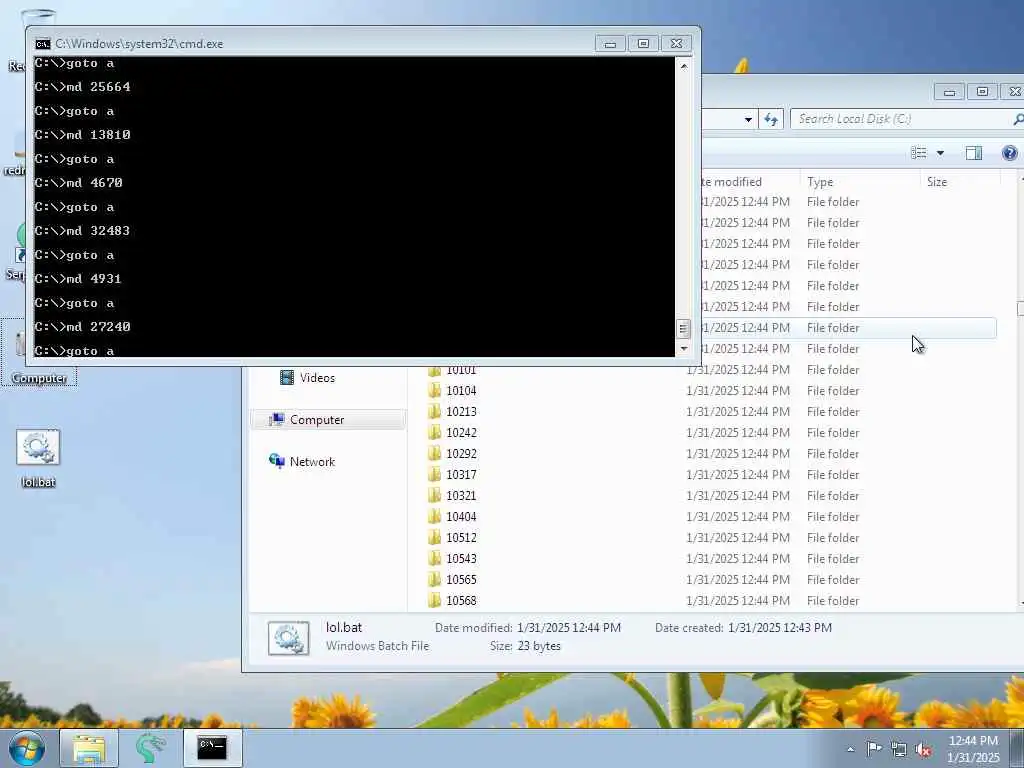Screen dimensions: 1024x768
Task: Open Action Center flag tray icon
Action: coord(874,748)
